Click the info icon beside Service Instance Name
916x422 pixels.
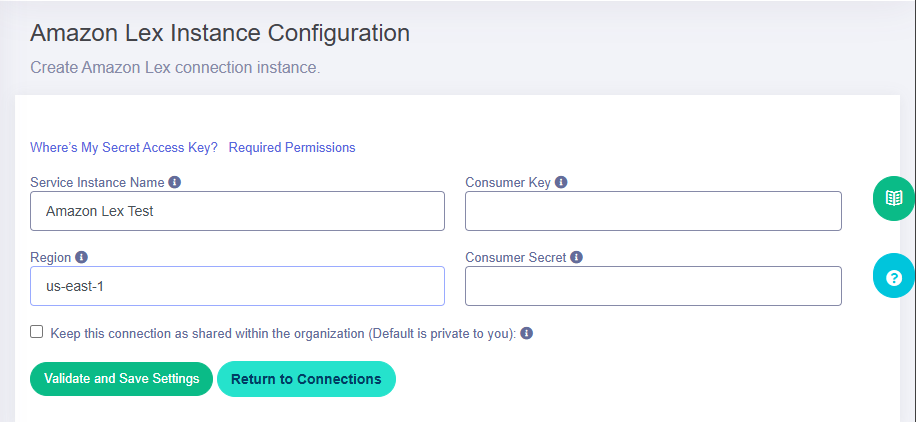[x=174, y=182]
